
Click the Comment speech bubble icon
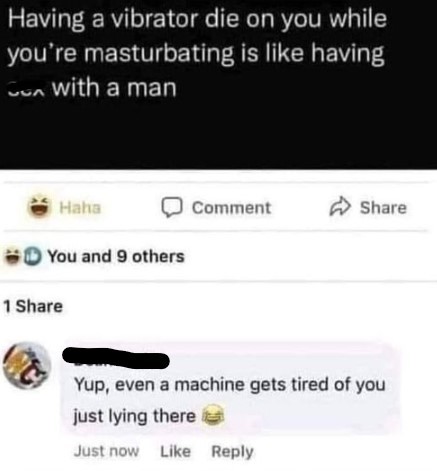click(172, 207)
